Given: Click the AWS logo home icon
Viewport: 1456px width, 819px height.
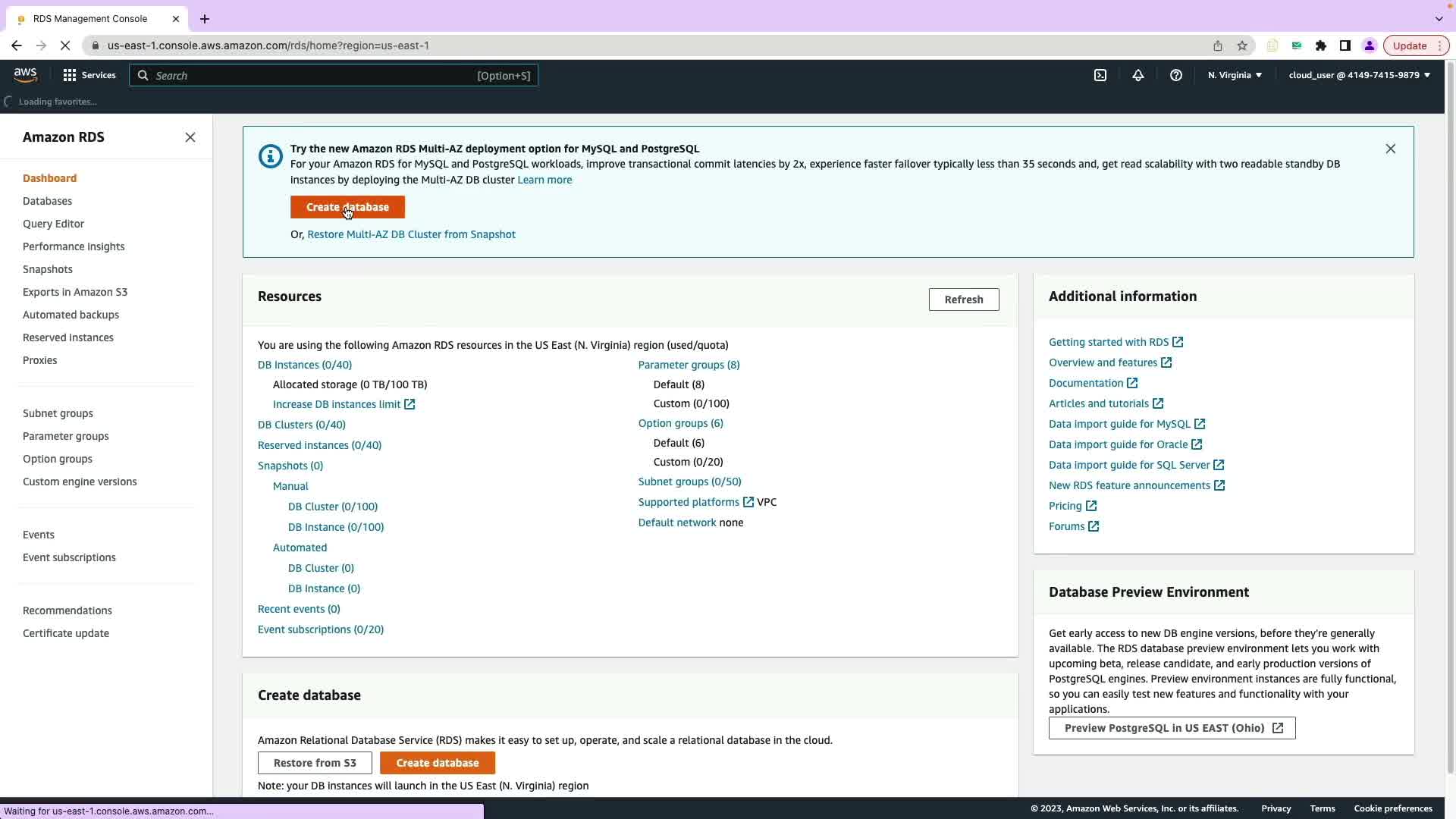Looking at the screenshot, I should [25, 74].
